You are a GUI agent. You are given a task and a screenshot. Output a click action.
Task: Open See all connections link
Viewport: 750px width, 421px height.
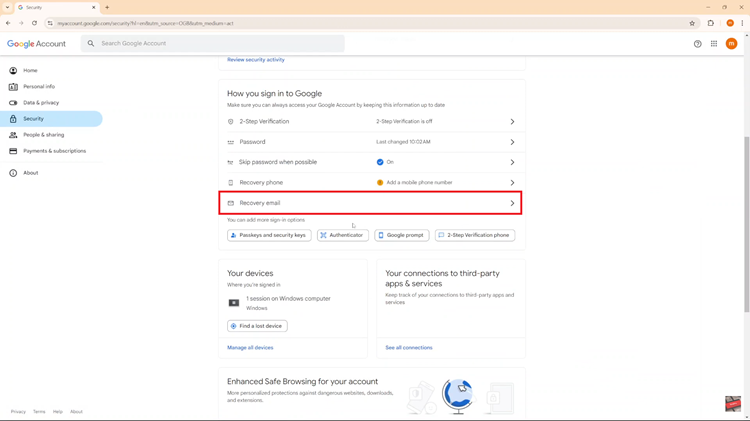409,348
